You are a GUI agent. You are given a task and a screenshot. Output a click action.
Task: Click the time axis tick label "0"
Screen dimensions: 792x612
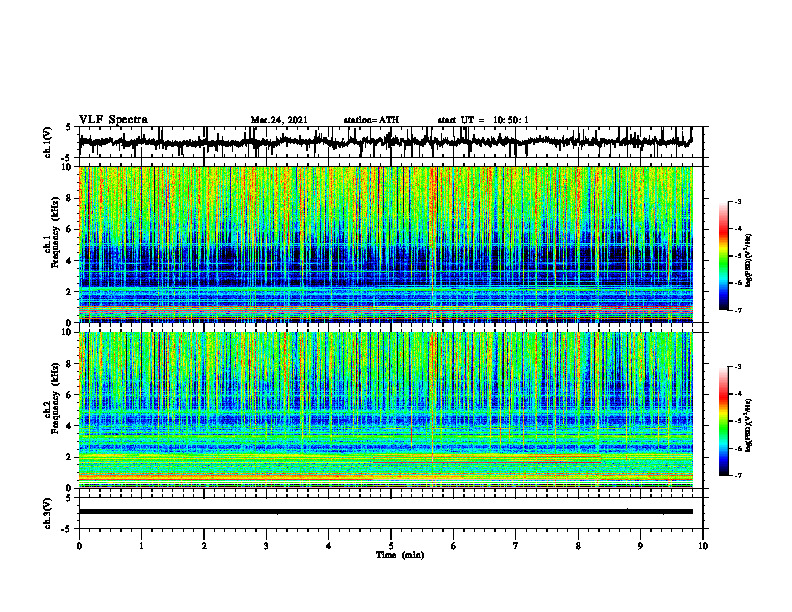pos(79,546)
